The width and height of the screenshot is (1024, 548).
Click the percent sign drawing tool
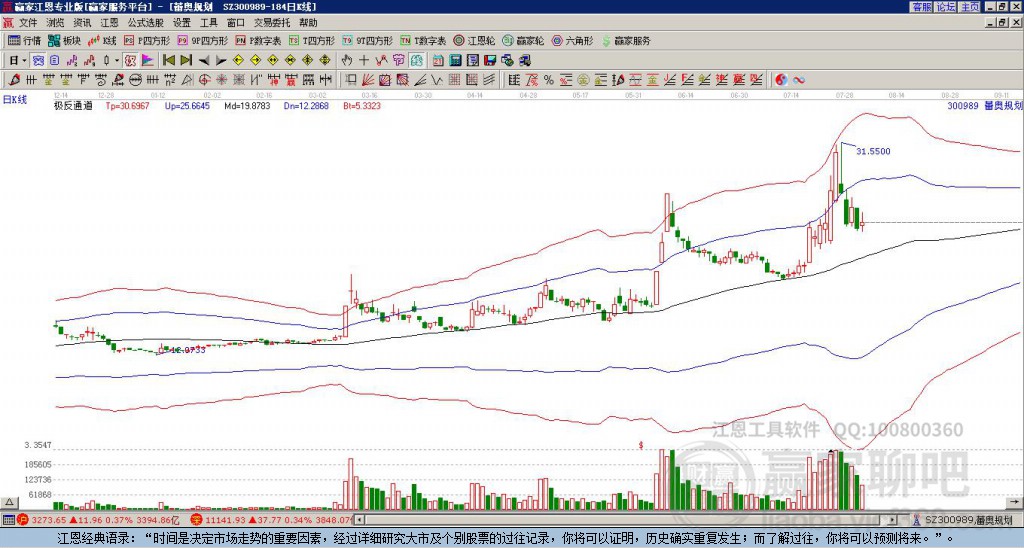549,80
